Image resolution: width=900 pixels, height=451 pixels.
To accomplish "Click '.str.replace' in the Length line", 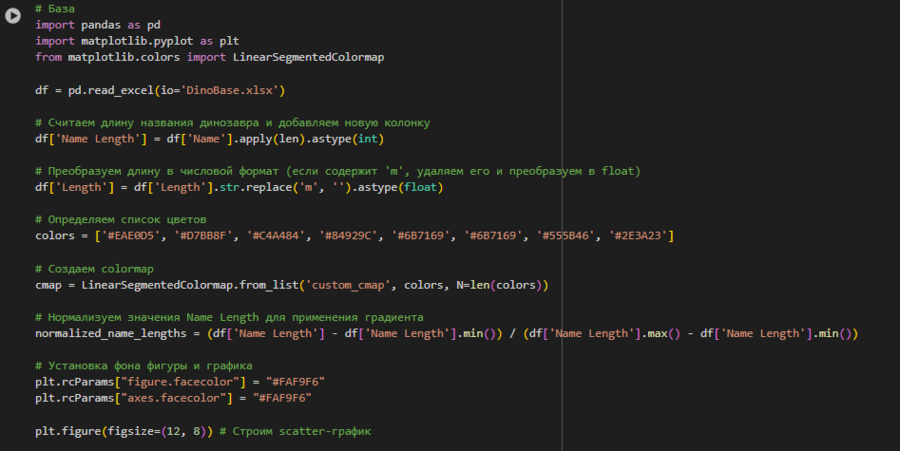I will tap(252, 187).
